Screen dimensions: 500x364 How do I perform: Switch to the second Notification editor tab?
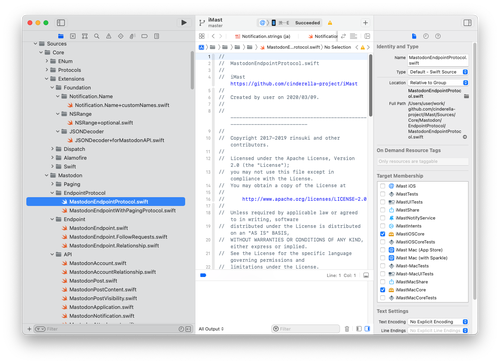[323, 36]
